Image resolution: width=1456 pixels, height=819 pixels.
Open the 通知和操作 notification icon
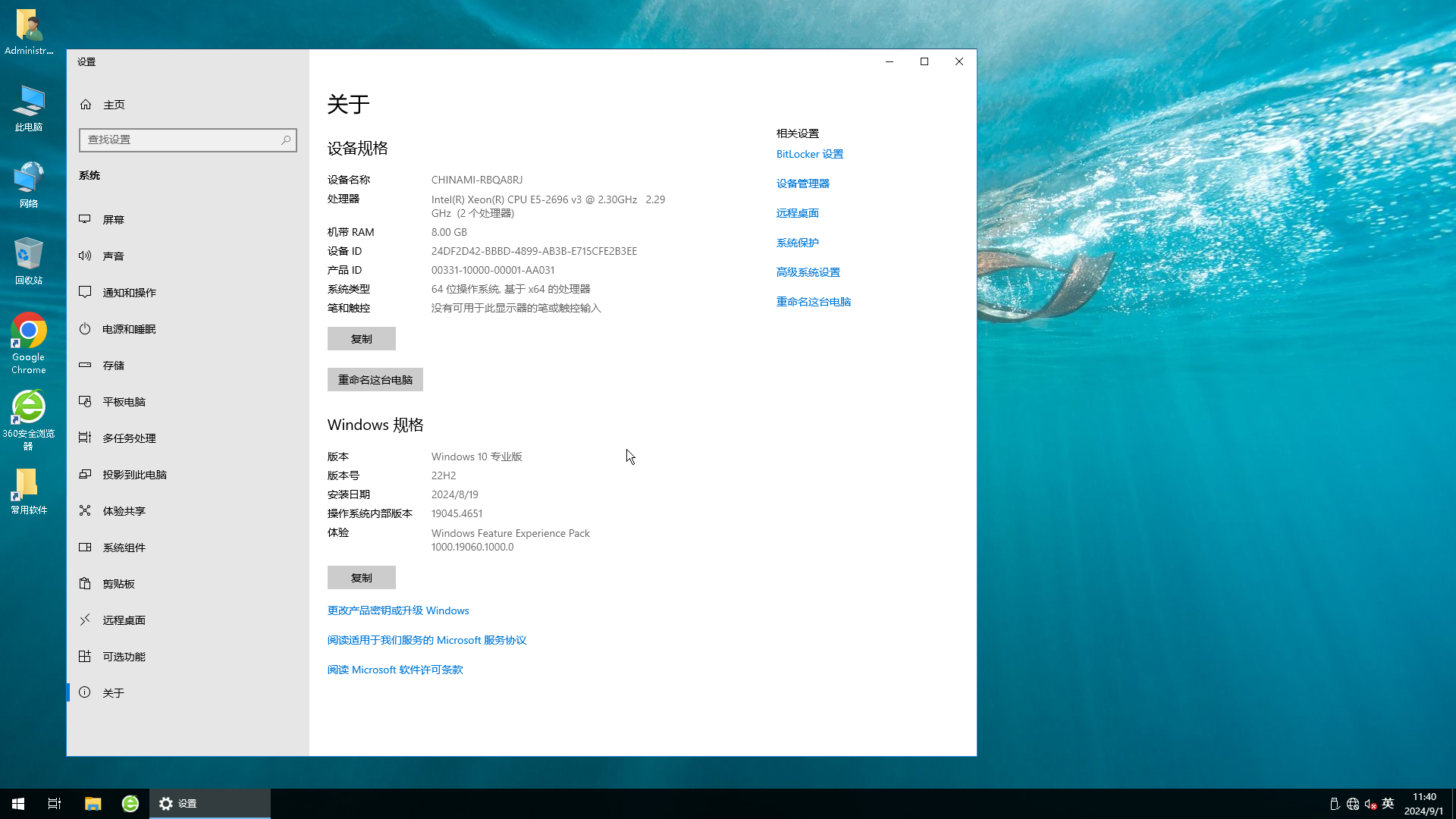(x=85, y=292)
